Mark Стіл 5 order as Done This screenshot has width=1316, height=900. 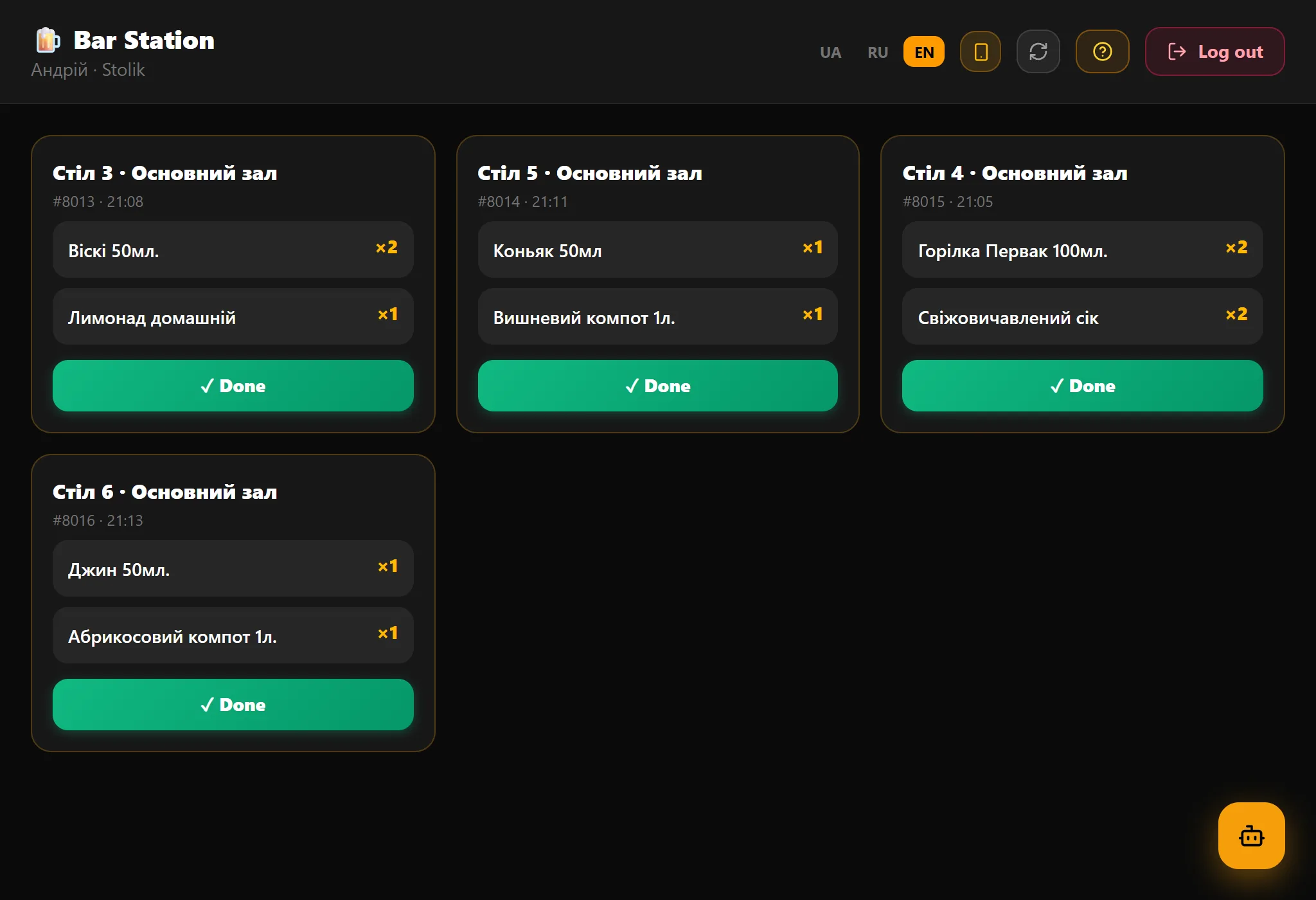coord(658,386)
